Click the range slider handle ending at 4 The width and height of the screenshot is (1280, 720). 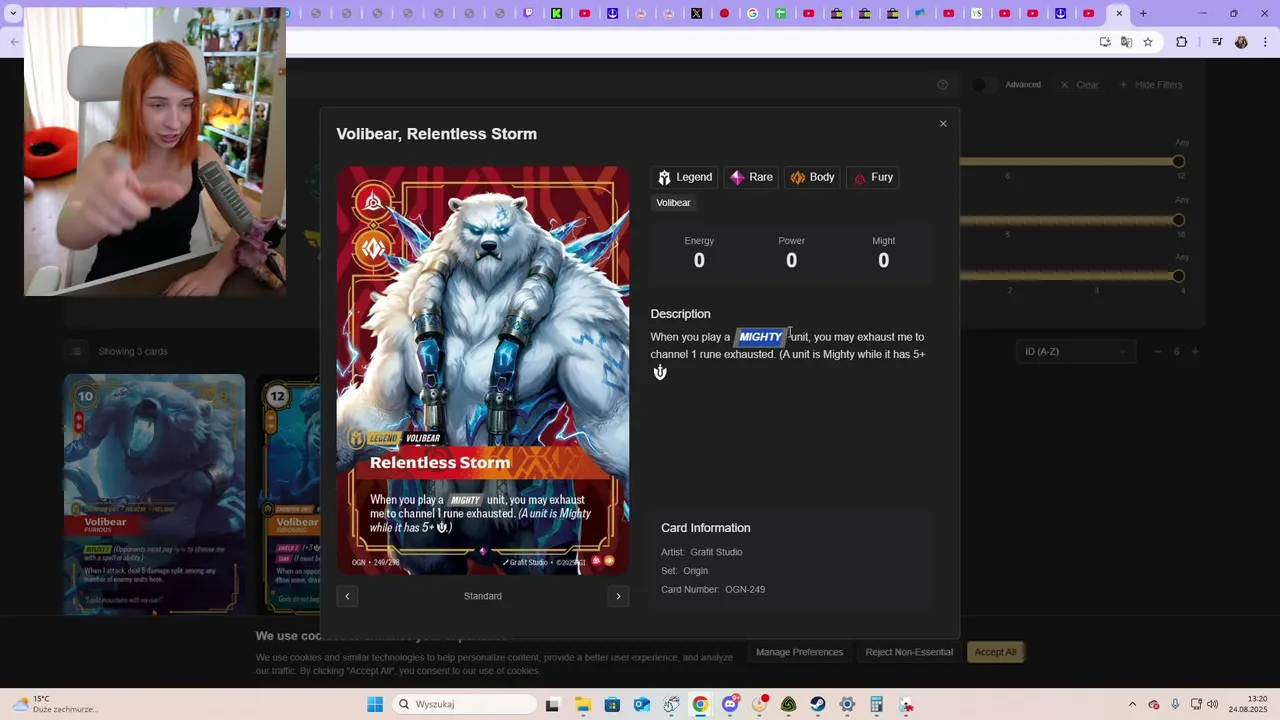pos(1178,276)
